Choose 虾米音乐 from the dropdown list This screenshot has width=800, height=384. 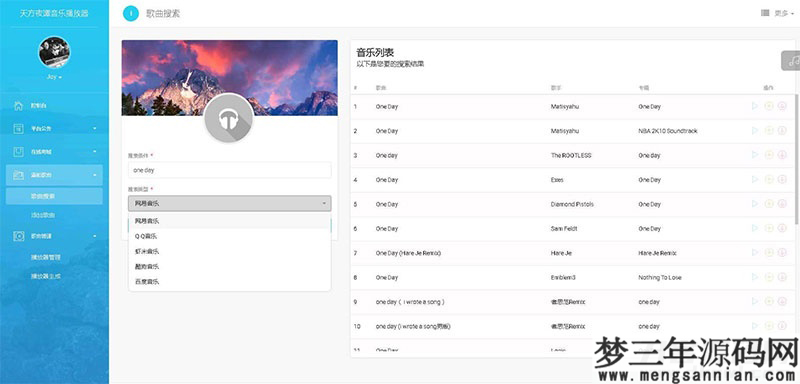click(230, 251)
